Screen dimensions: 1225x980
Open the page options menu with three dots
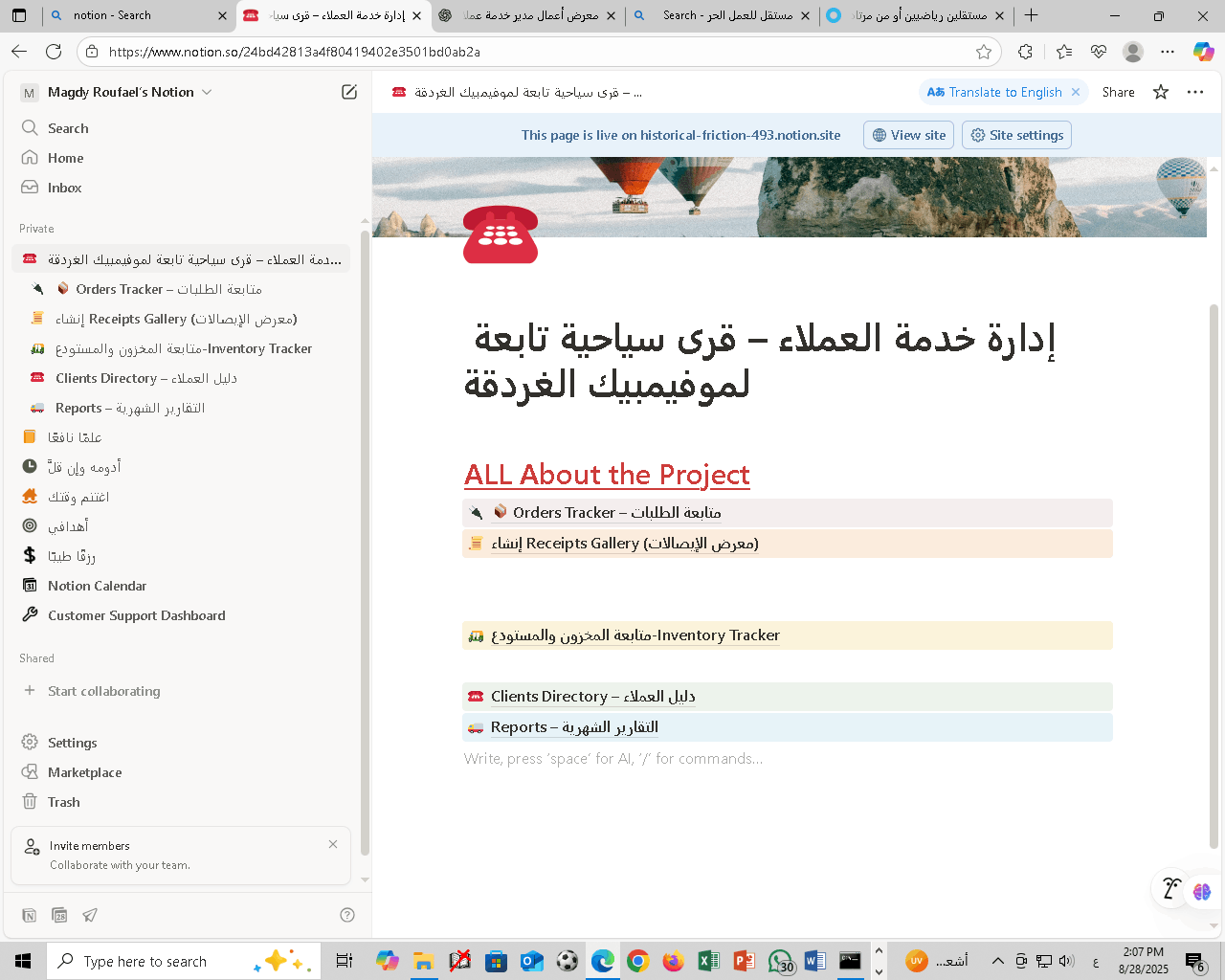coord(1194,92)
